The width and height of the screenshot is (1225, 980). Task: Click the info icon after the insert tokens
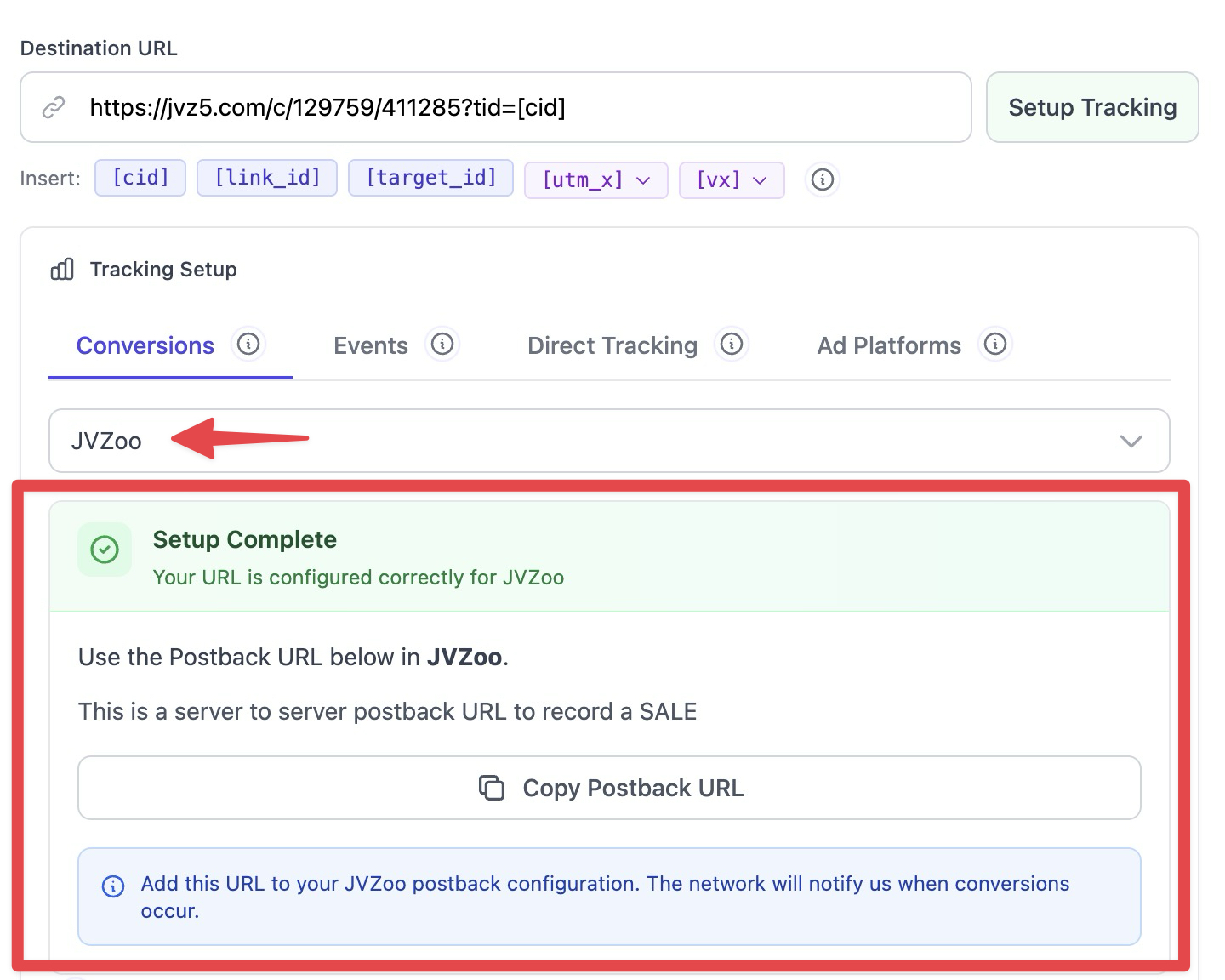point(822,179)
